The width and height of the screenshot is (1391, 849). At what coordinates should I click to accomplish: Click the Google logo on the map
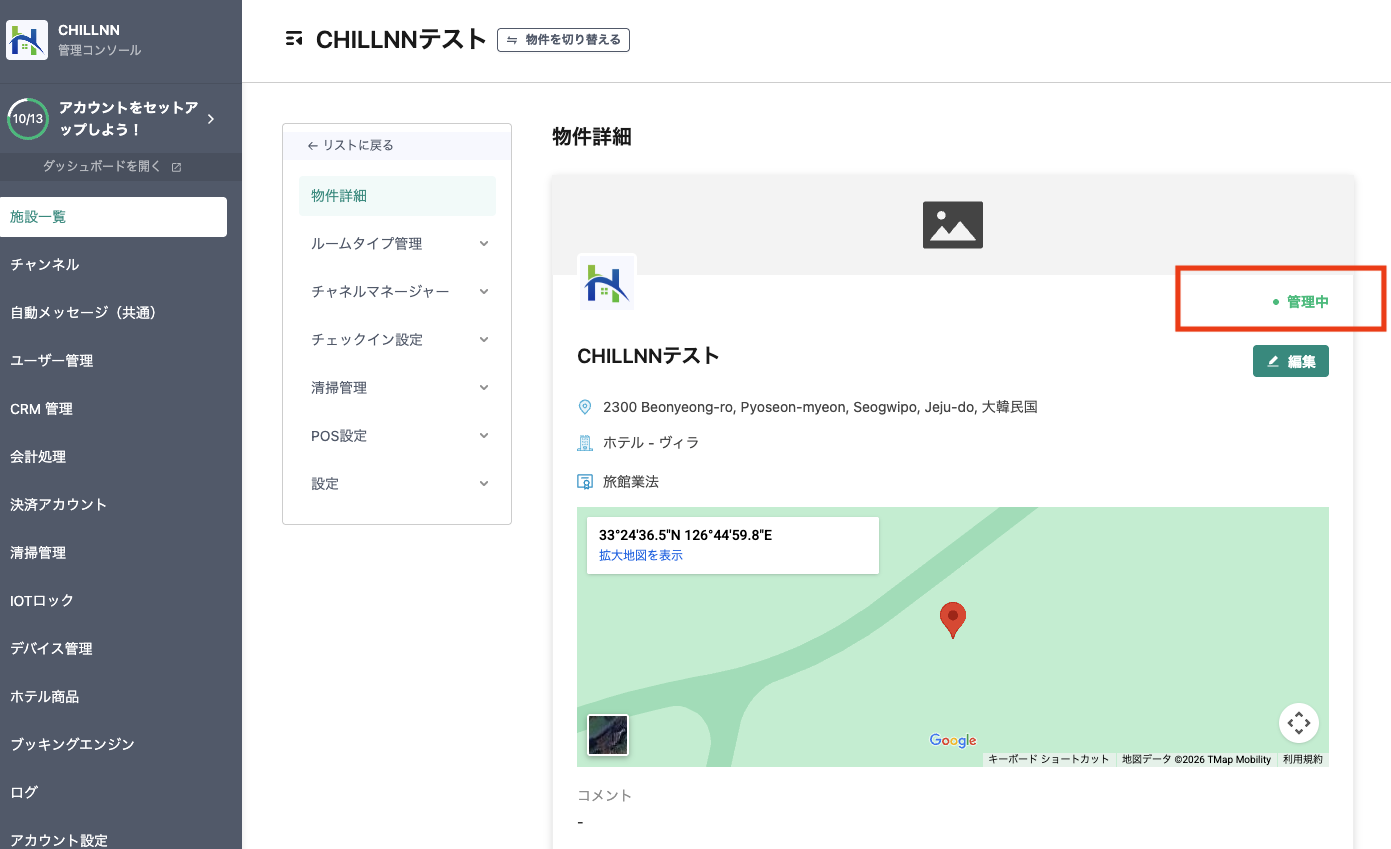[x=953, y=741]
